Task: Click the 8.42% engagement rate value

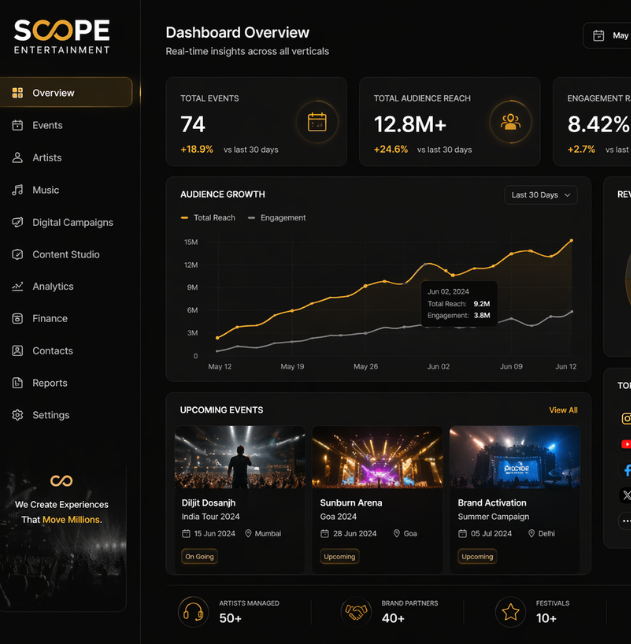Action: tap(598, 124)
